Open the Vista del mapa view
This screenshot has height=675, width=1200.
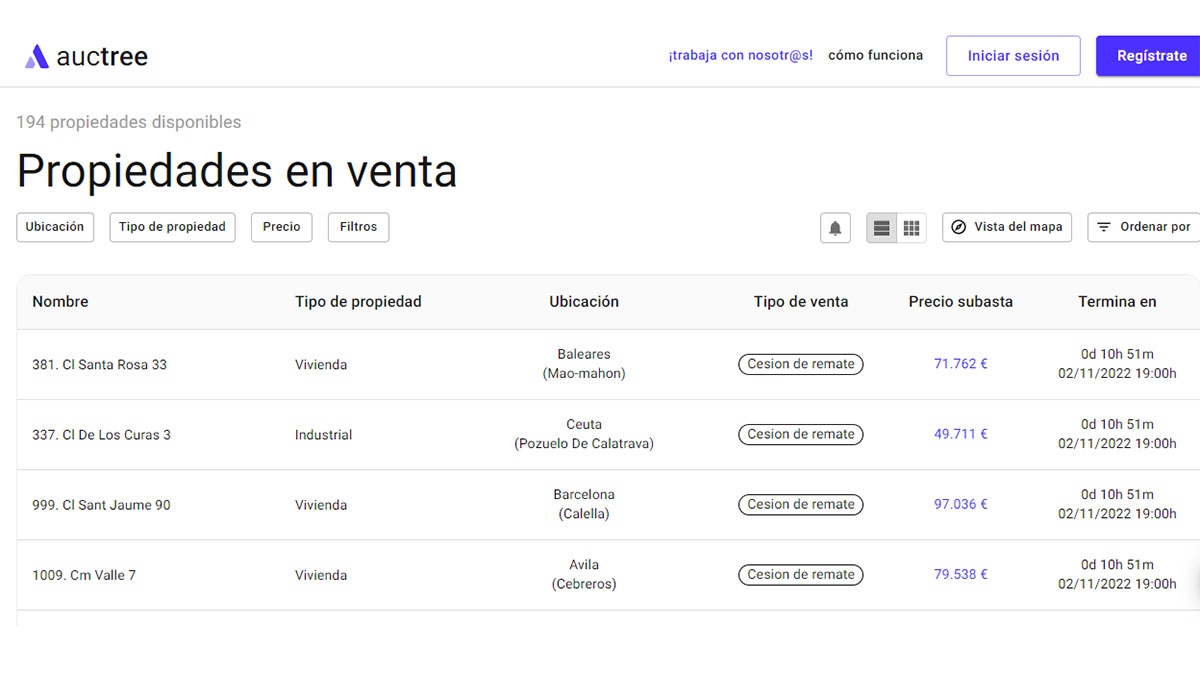point(1006,227)
